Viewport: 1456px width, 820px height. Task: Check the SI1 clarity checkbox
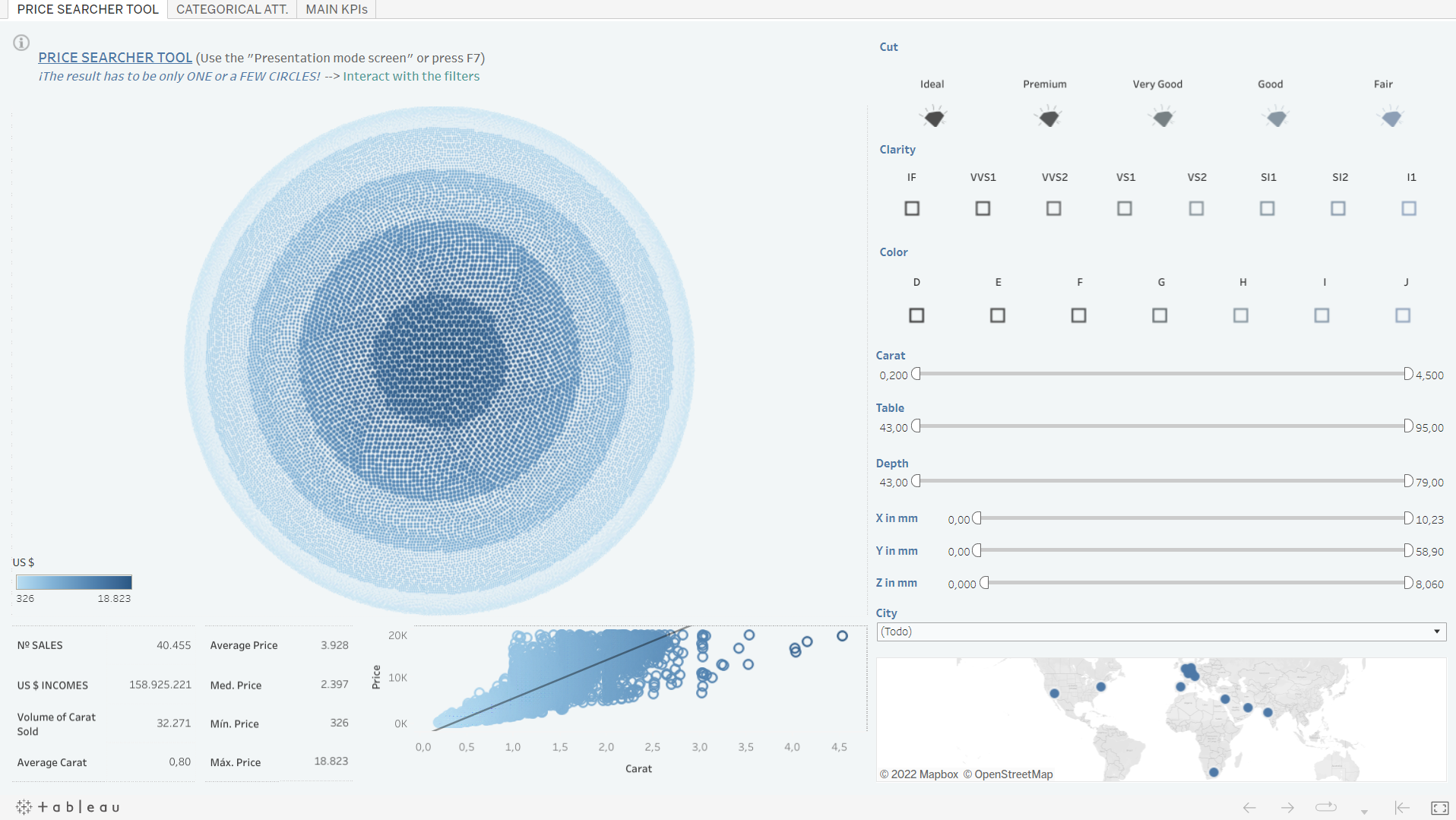1267,208
